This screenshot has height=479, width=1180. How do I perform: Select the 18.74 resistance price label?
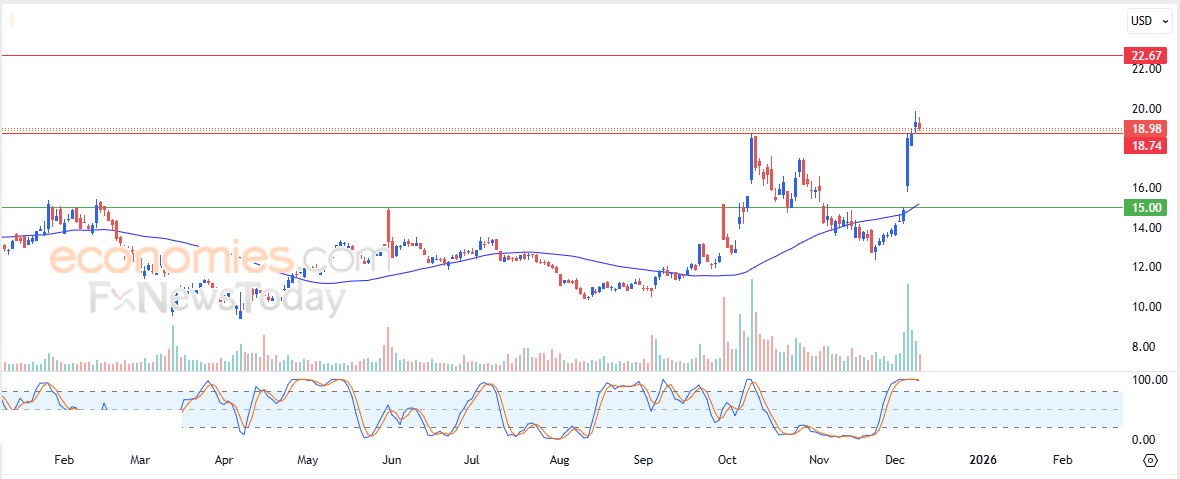coord(1145,144)
